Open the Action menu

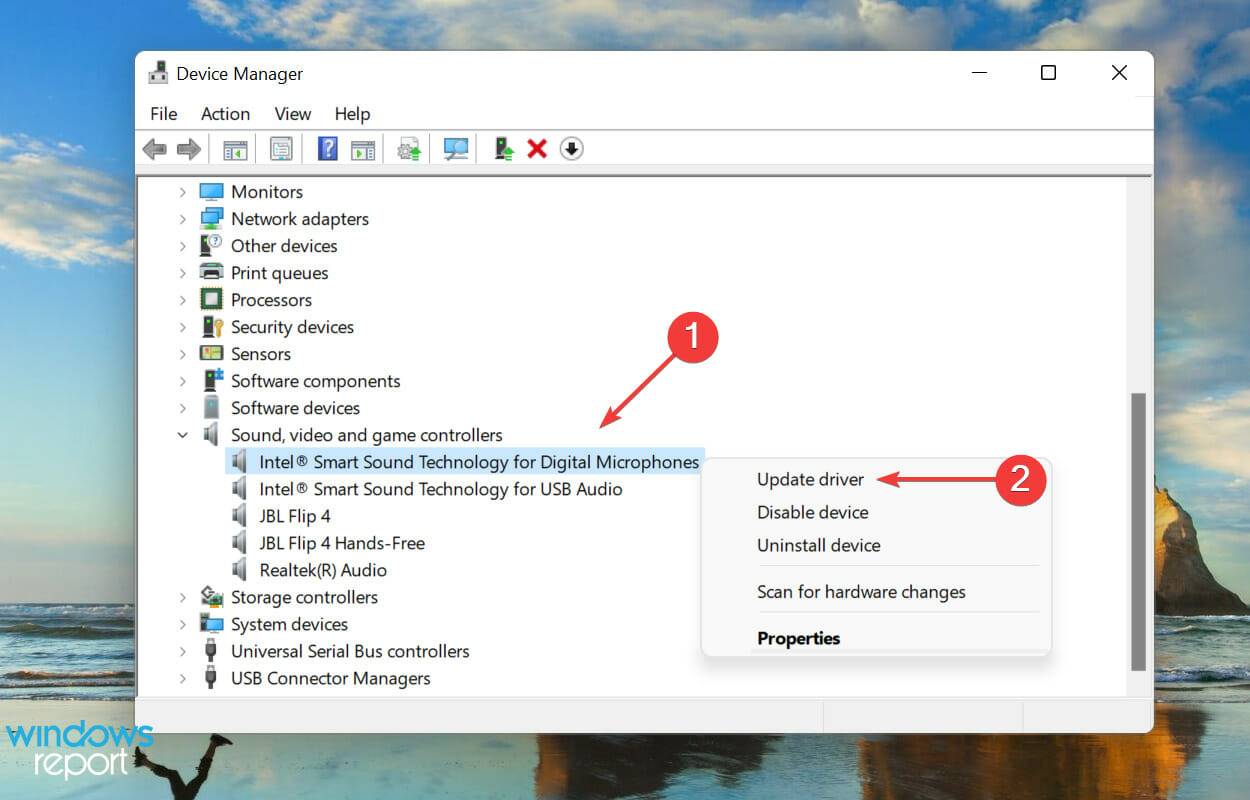point(224,113)
